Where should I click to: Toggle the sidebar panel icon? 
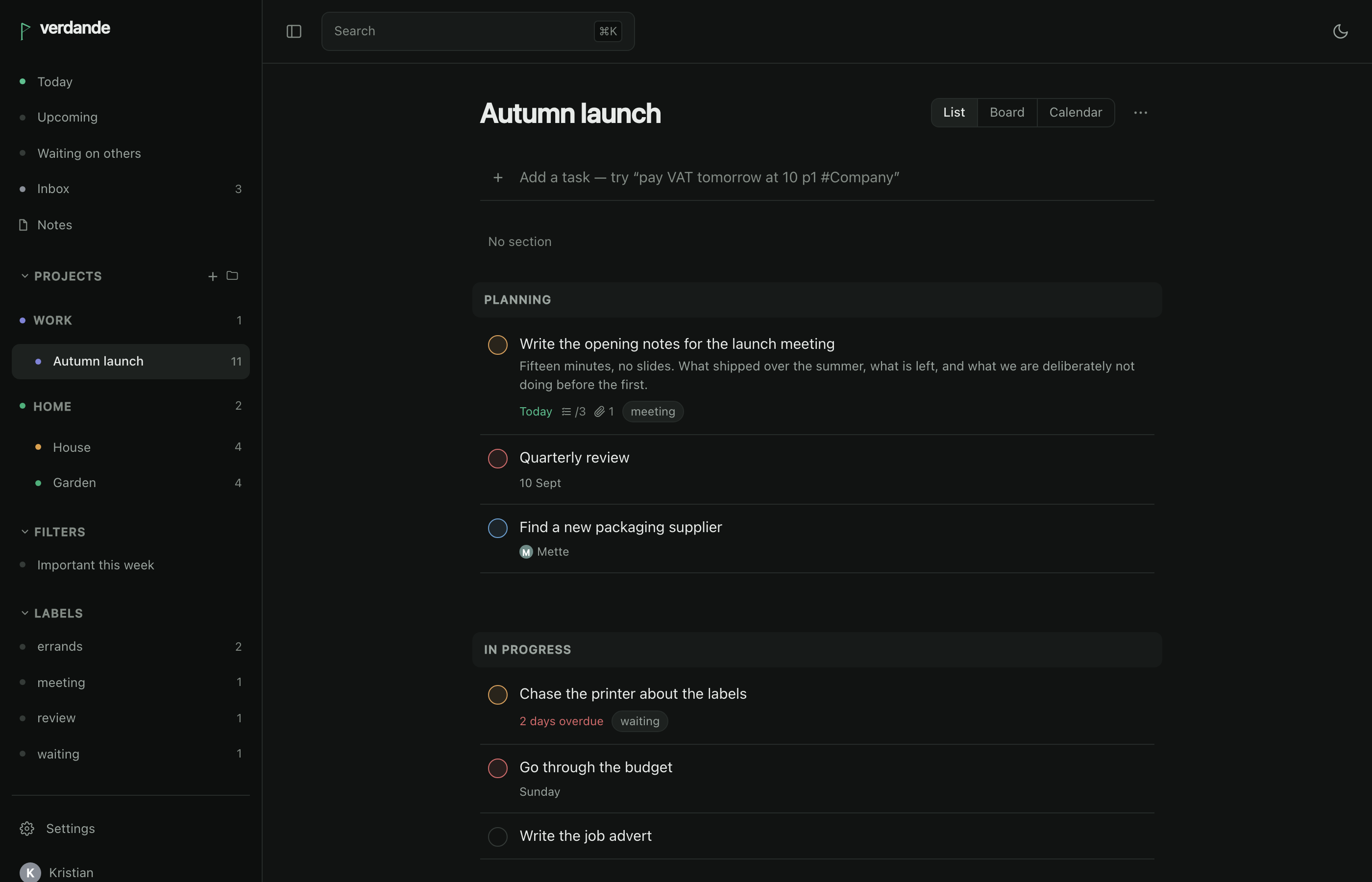294,31
